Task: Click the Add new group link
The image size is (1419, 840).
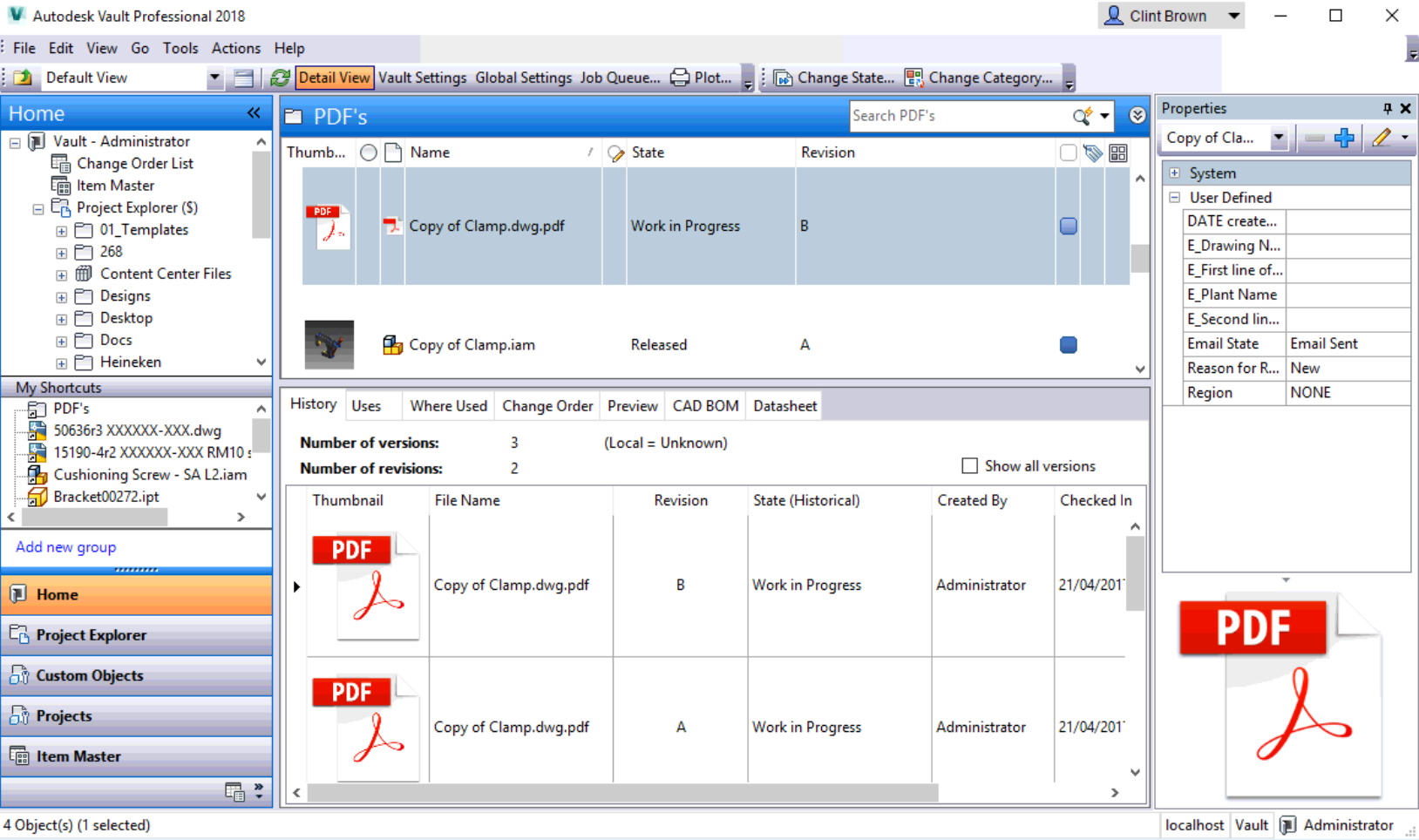Action: click(x=66, y=547)
